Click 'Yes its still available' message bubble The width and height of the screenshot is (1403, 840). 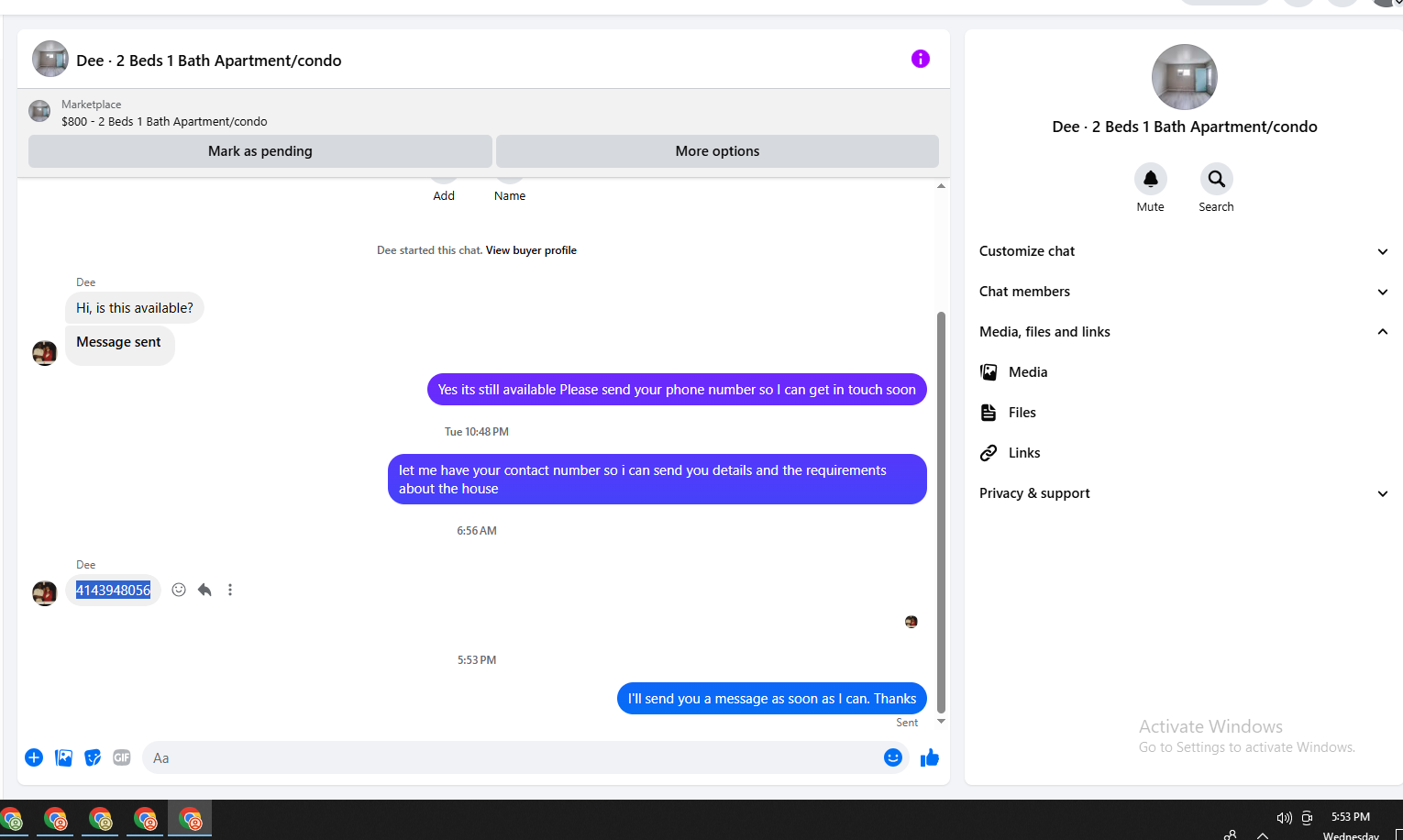[x=677, y=390]
